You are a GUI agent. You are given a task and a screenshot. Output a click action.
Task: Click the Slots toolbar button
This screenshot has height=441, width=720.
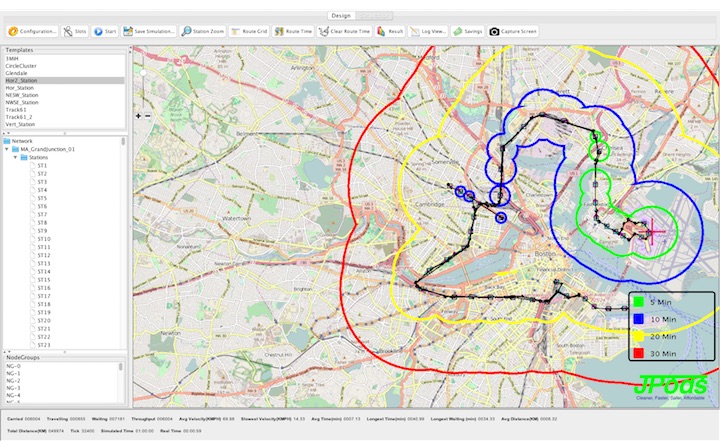coord(75,31)
